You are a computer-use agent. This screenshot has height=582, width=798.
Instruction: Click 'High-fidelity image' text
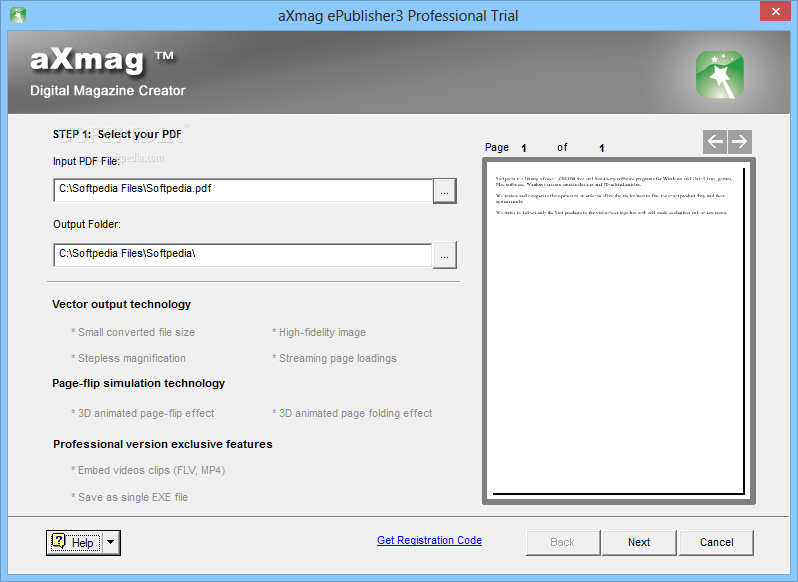click(319, 332)
